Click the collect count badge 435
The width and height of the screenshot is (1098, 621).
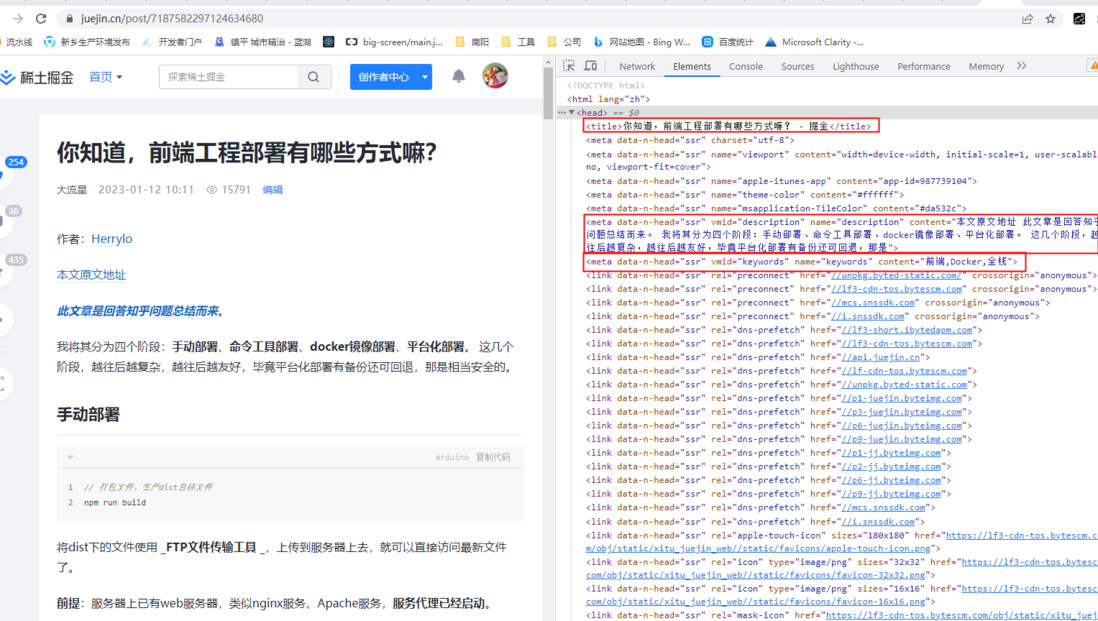pos(16,260)
